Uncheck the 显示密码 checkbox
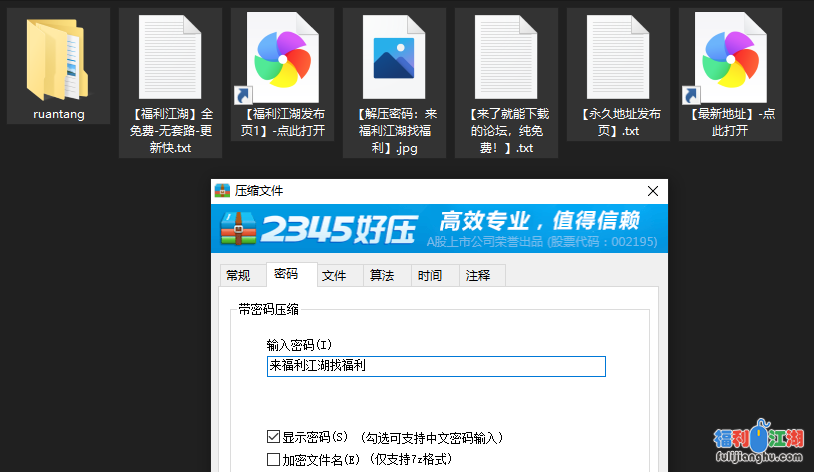814x472 pixels. pos(274,437)
